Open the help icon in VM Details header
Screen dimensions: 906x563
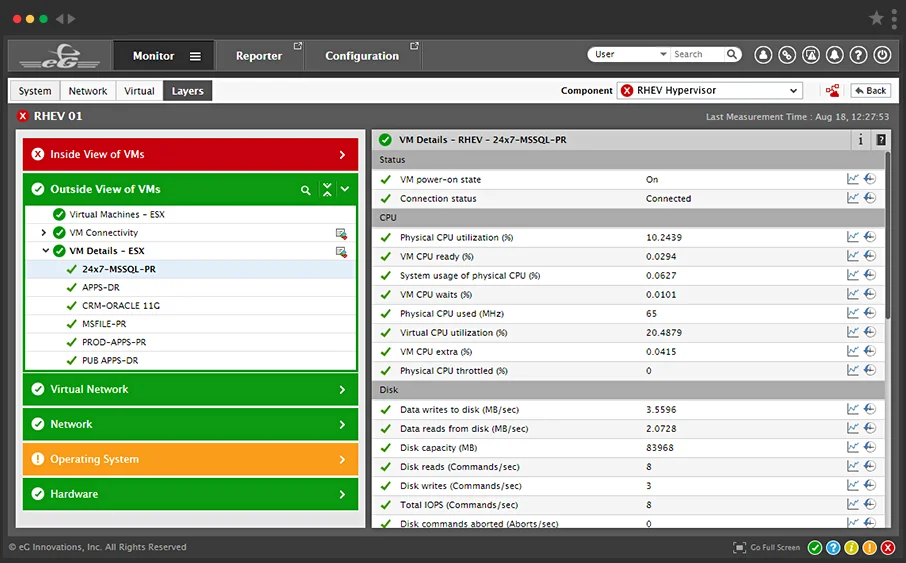pyautogui.click(x=881, y=139)
